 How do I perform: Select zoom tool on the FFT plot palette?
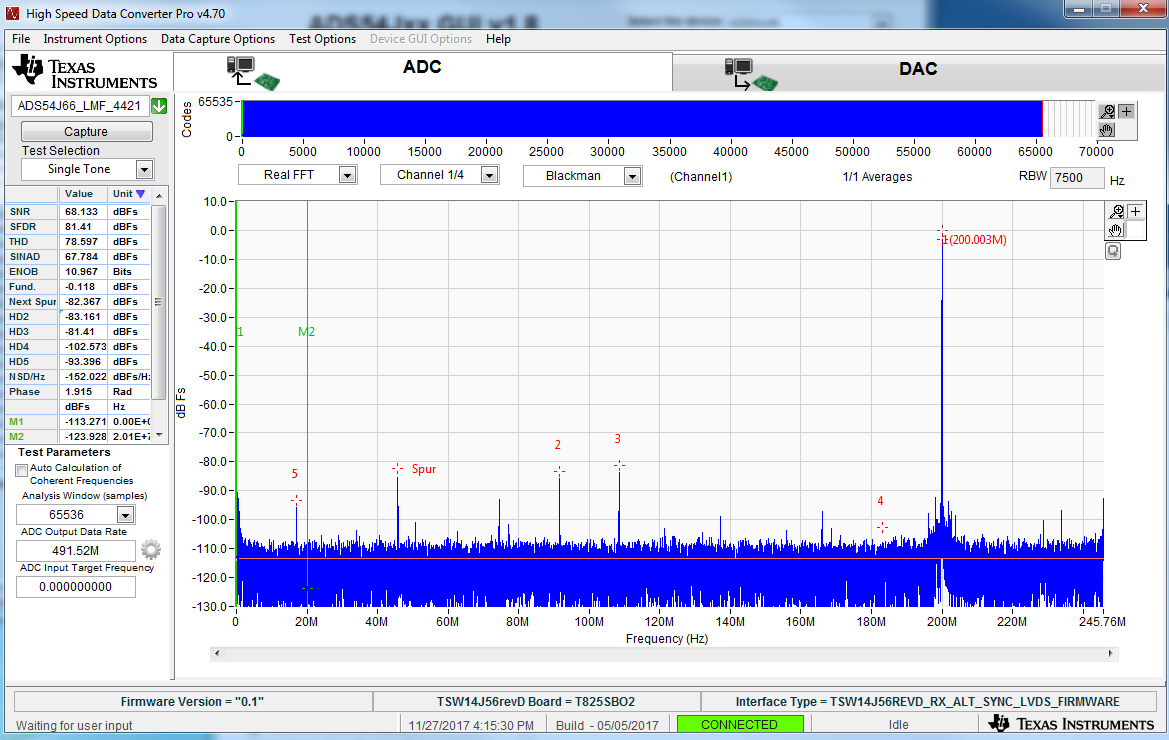1116,212
